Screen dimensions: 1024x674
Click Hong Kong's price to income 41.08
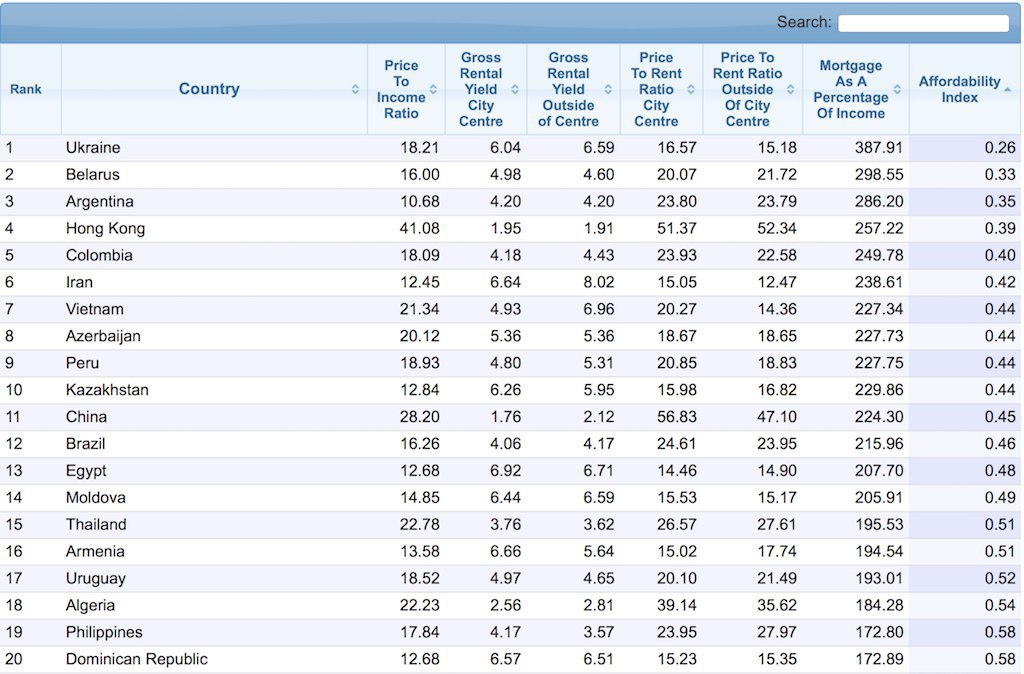419,229
